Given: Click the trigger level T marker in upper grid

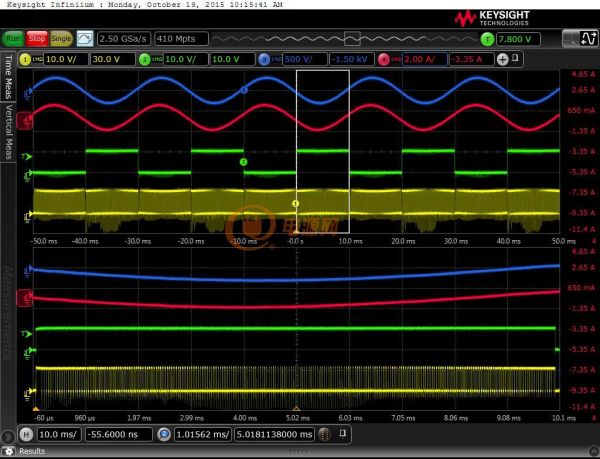Looking at the screenshot, I should pos(27,156).
